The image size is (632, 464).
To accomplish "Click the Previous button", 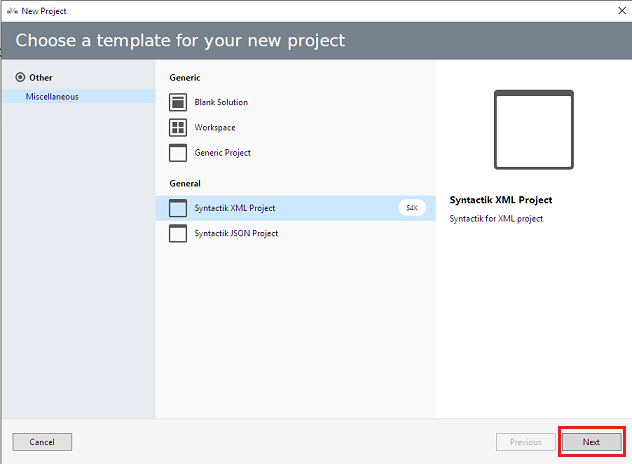I will tap(525, 442).
